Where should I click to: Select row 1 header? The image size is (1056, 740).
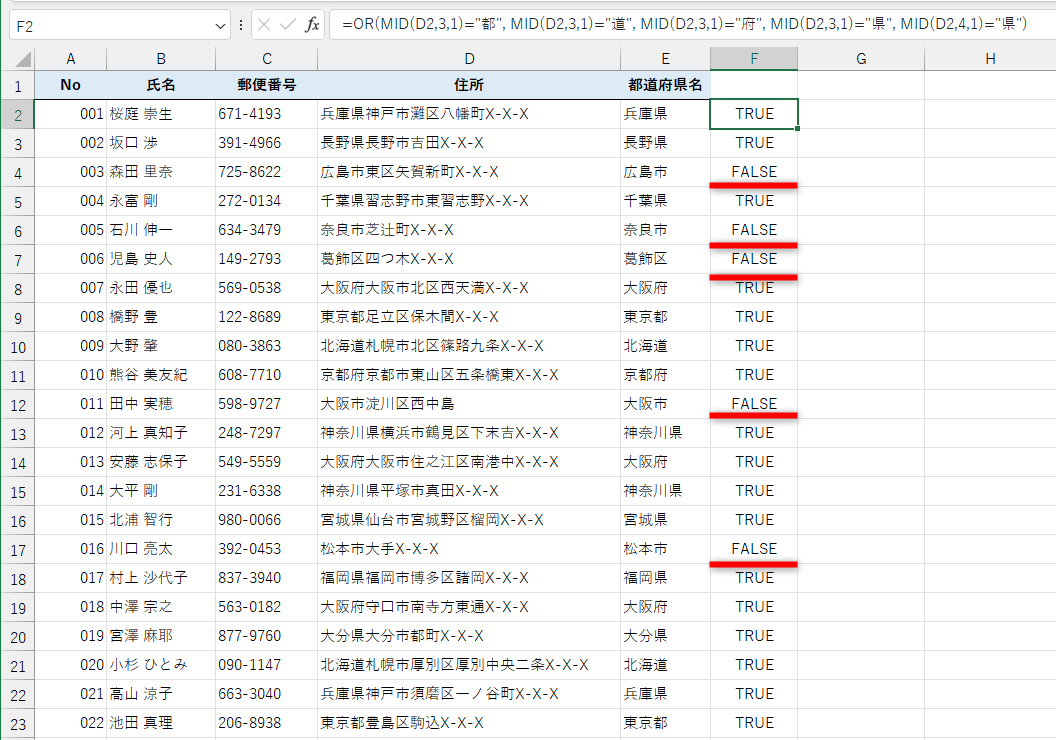pyautogui.click(x=18, y=86)
